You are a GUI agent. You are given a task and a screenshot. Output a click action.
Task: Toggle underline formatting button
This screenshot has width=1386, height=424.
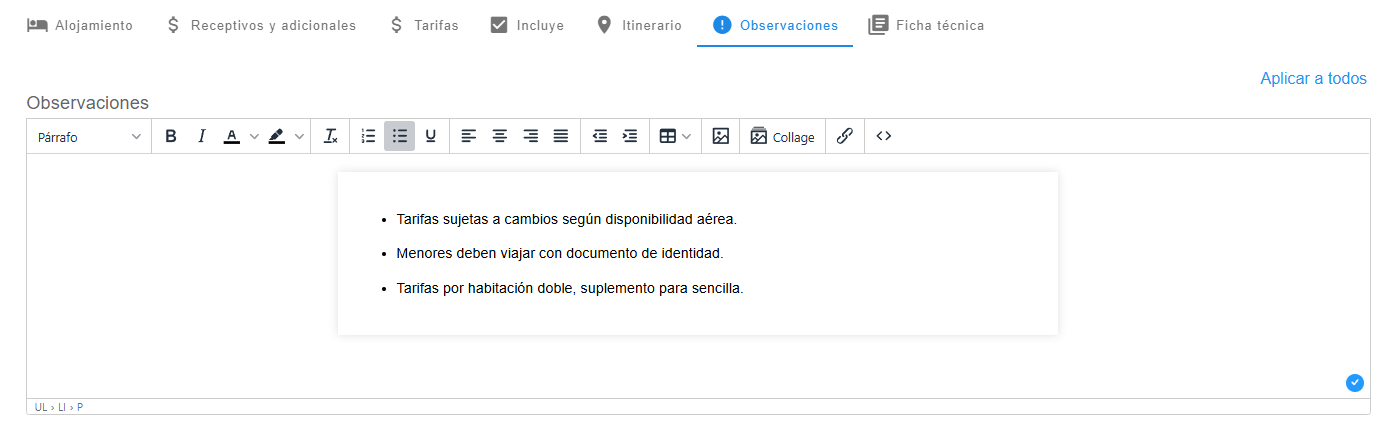pos(430,136)
